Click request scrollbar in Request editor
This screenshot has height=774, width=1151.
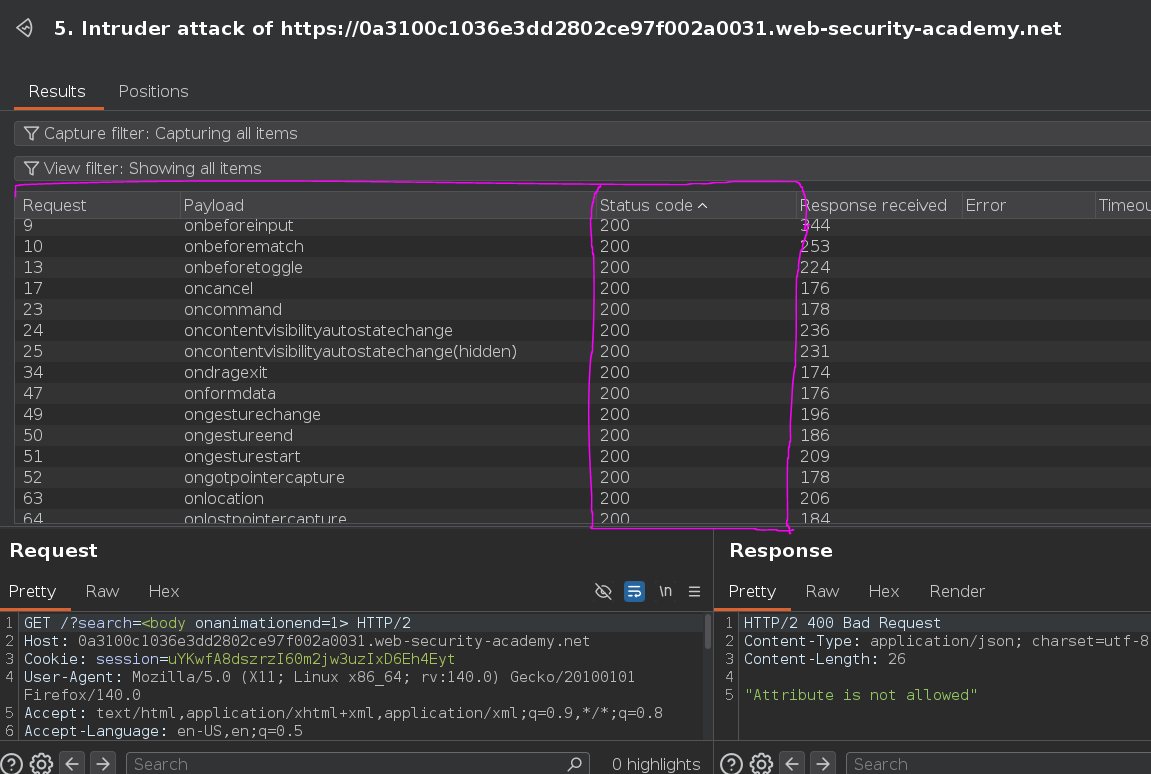point(708,632)
